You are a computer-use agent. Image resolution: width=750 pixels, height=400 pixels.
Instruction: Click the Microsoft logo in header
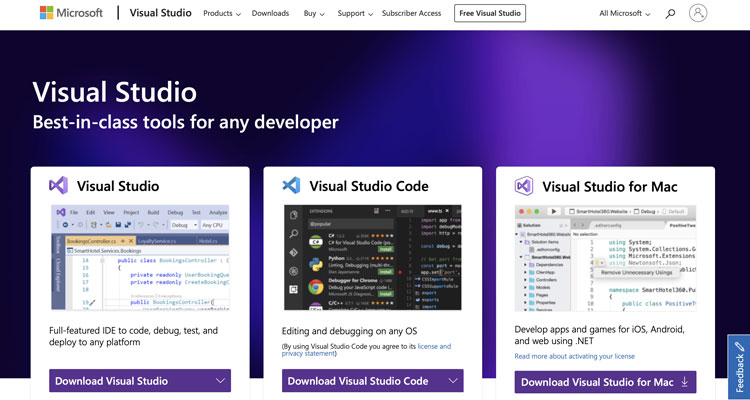point(70,14)
